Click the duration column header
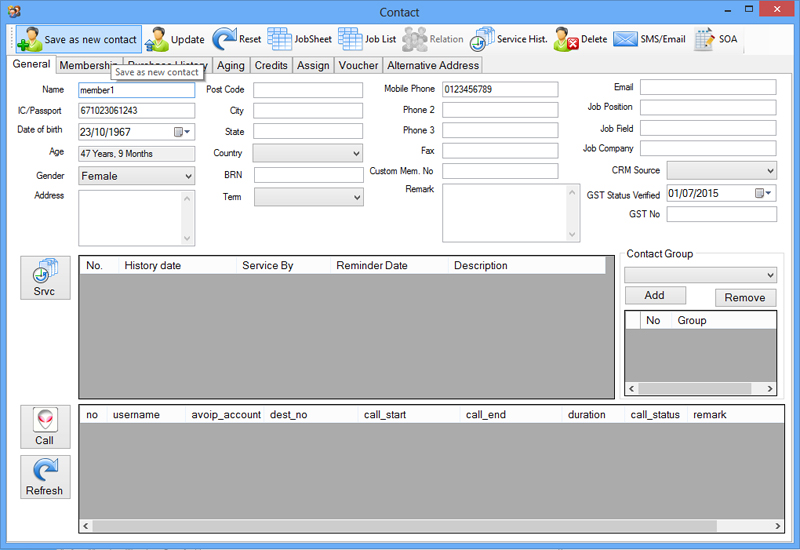 pyautogui.click(x=593, y=415)
